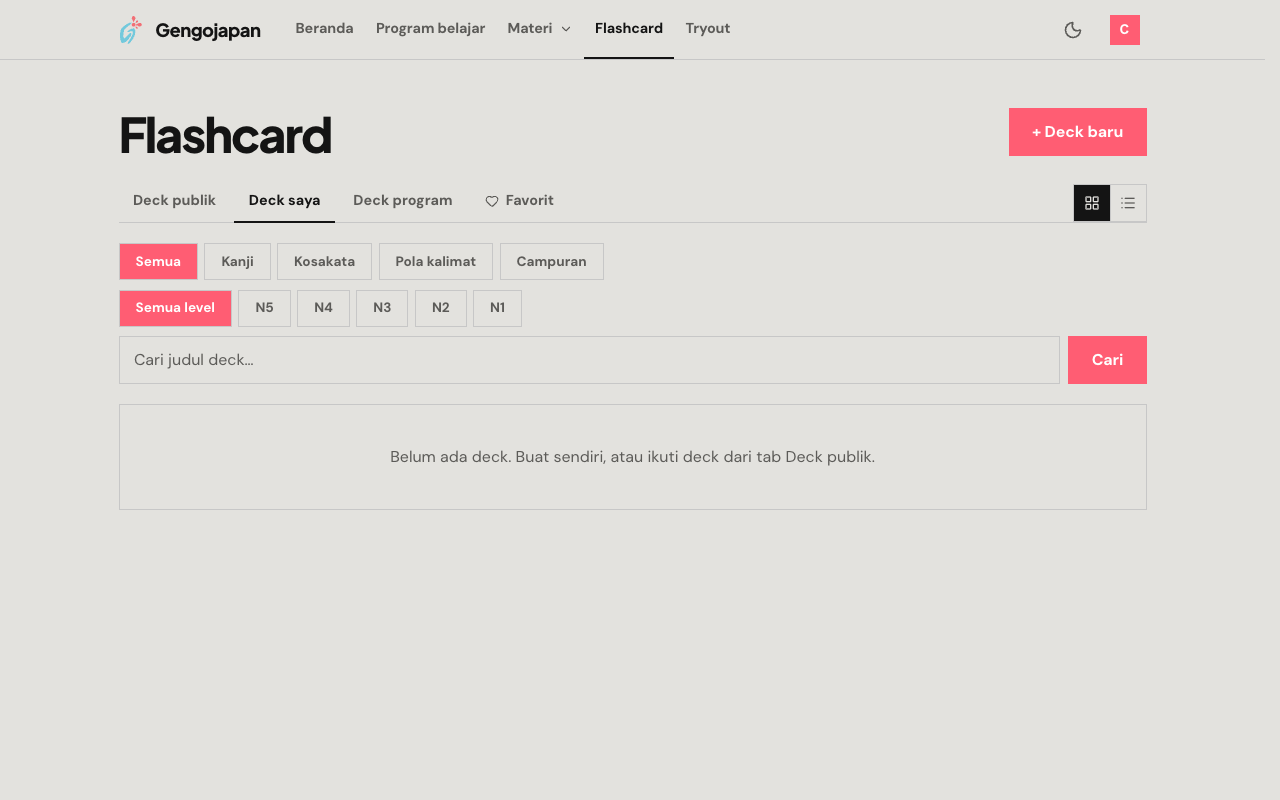Expand the Materi dropdown menu
The height and width of the screenshot is (800, 1280).
click(539, 29)
